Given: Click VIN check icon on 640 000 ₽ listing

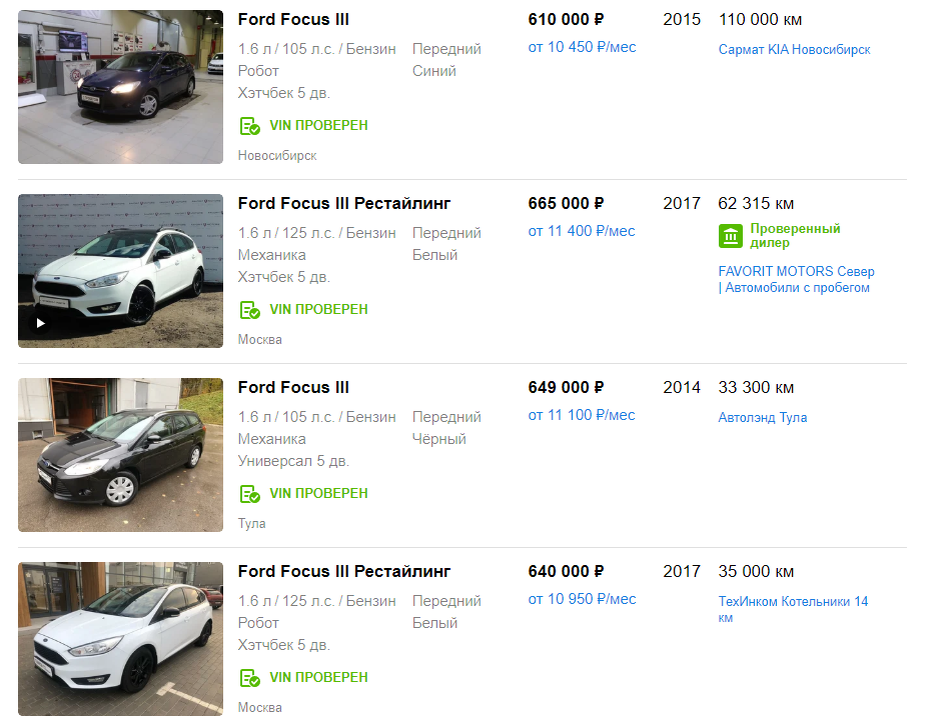Looking at the screenshot, I should pyautogui.click(x=249, y=678).
